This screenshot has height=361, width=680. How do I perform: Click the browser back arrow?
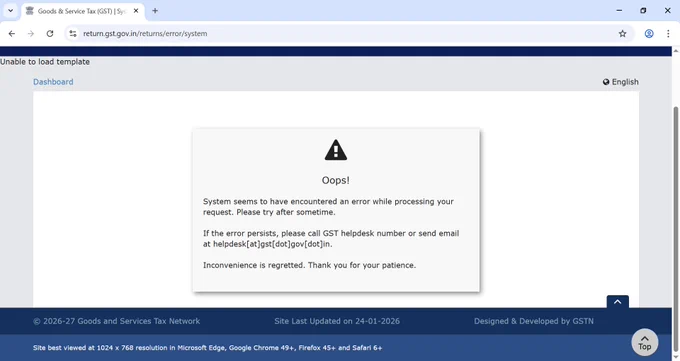(x=12, y=33)
